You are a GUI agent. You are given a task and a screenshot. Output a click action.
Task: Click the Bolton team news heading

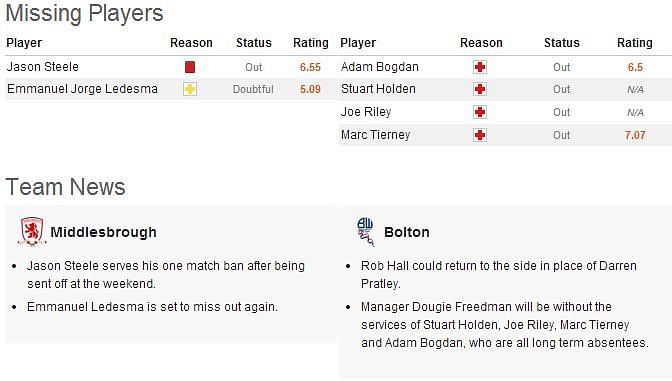pos(407,232)
